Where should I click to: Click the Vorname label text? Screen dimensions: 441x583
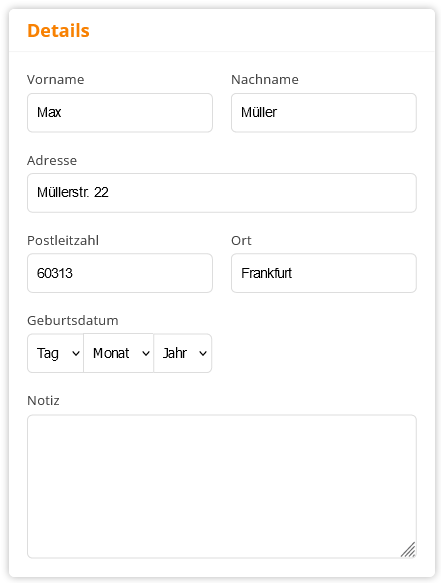(x=56, y=80)
